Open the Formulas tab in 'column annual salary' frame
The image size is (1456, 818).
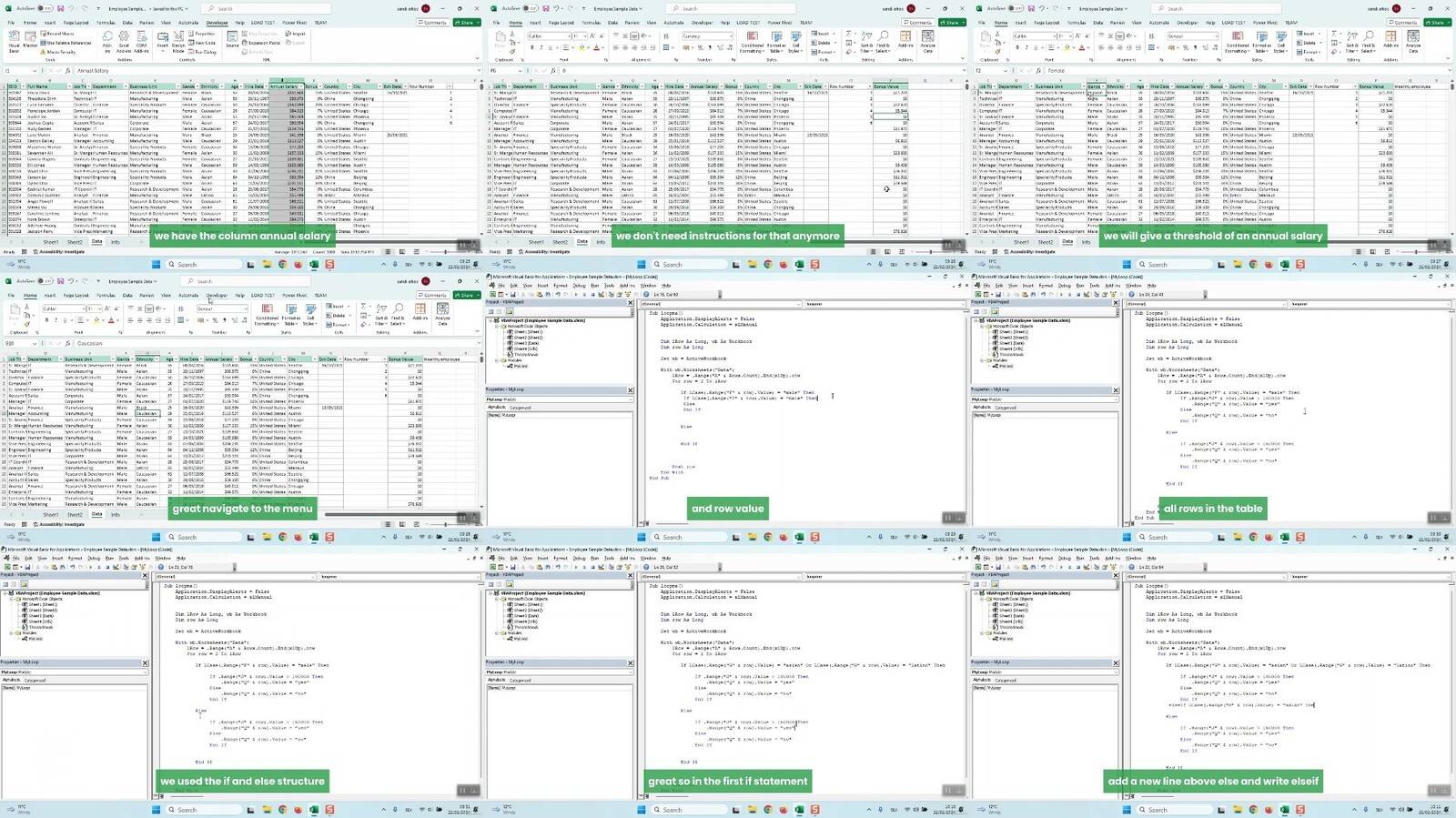[x=106, y=22]
